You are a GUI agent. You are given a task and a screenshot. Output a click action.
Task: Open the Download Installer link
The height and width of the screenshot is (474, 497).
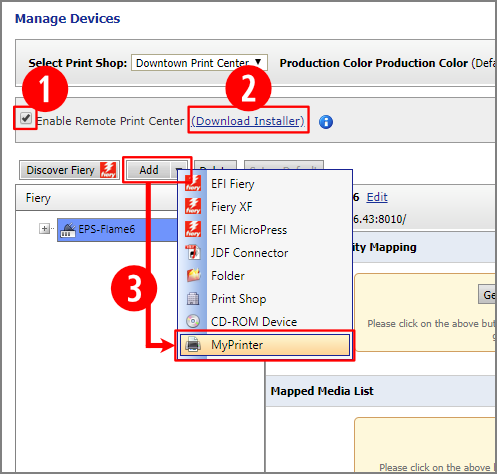[248, 121]
